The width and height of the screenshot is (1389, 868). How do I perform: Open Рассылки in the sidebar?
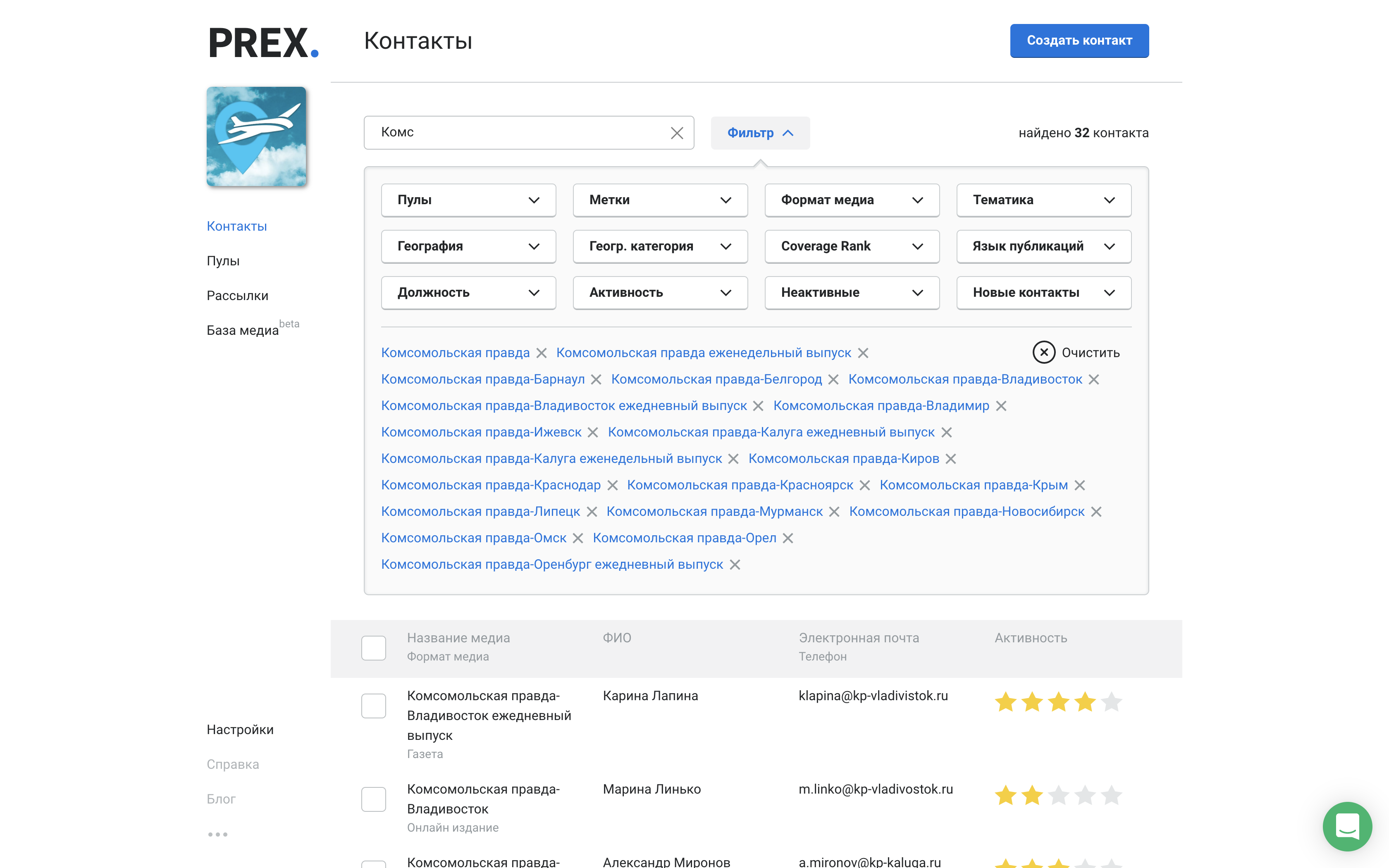coord(237,296)
